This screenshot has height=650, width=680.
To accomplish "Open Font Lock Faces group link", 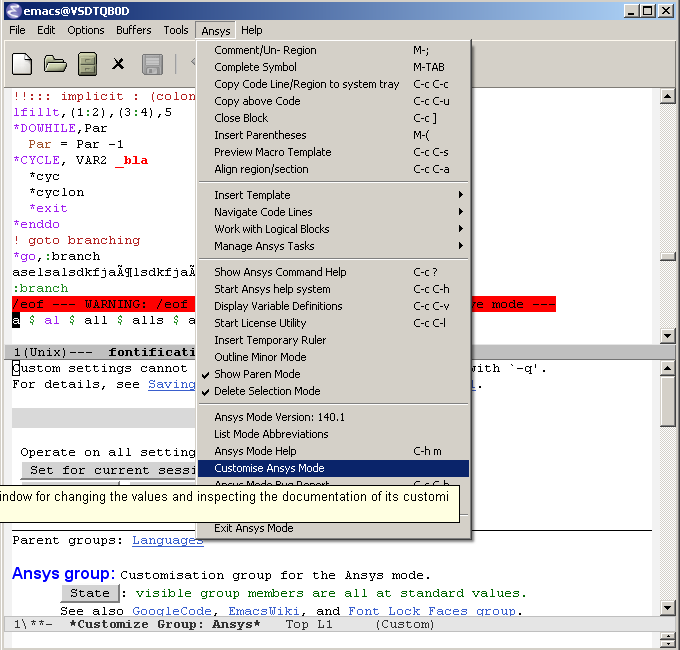I will (x=432, y=611).
